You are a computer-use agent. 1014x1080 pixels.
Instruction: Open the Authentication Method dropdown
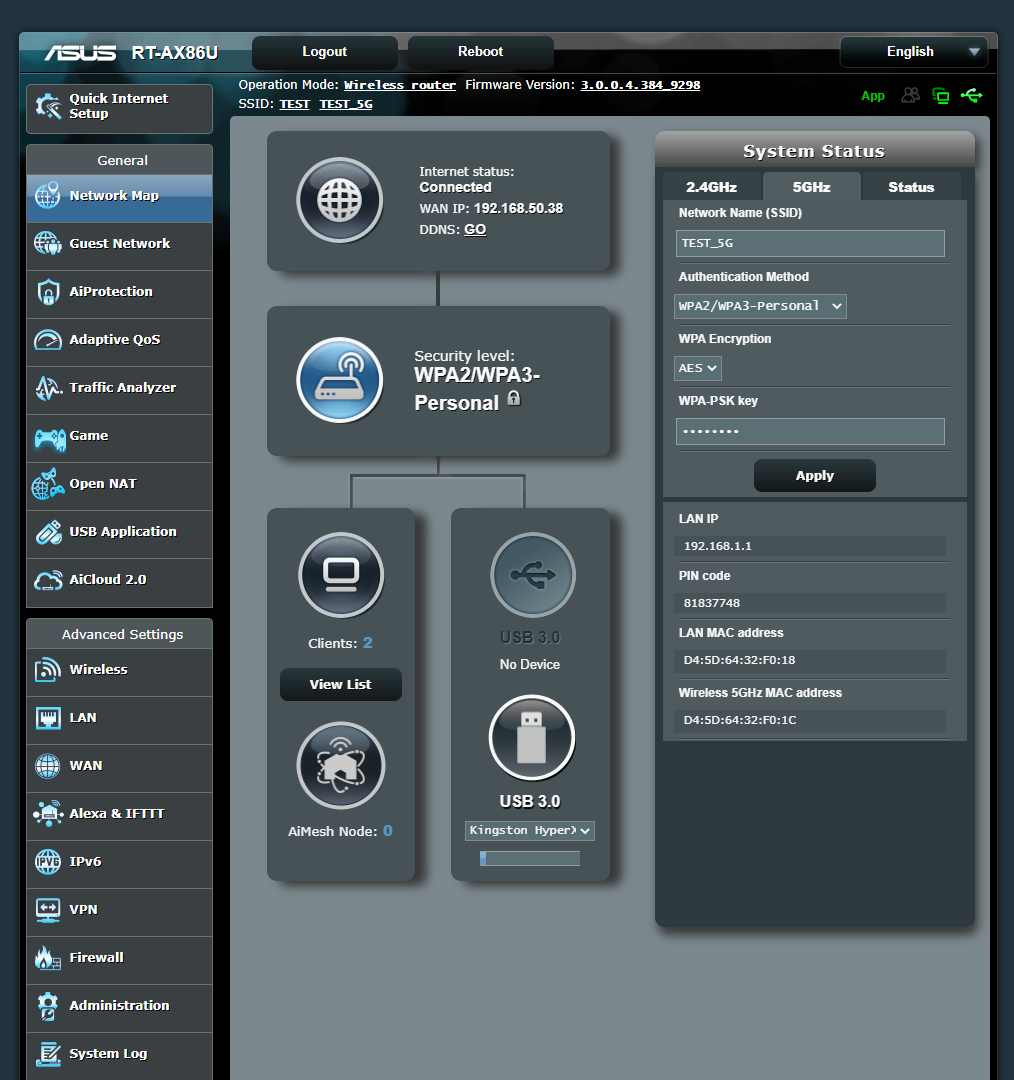pos(760,306)
